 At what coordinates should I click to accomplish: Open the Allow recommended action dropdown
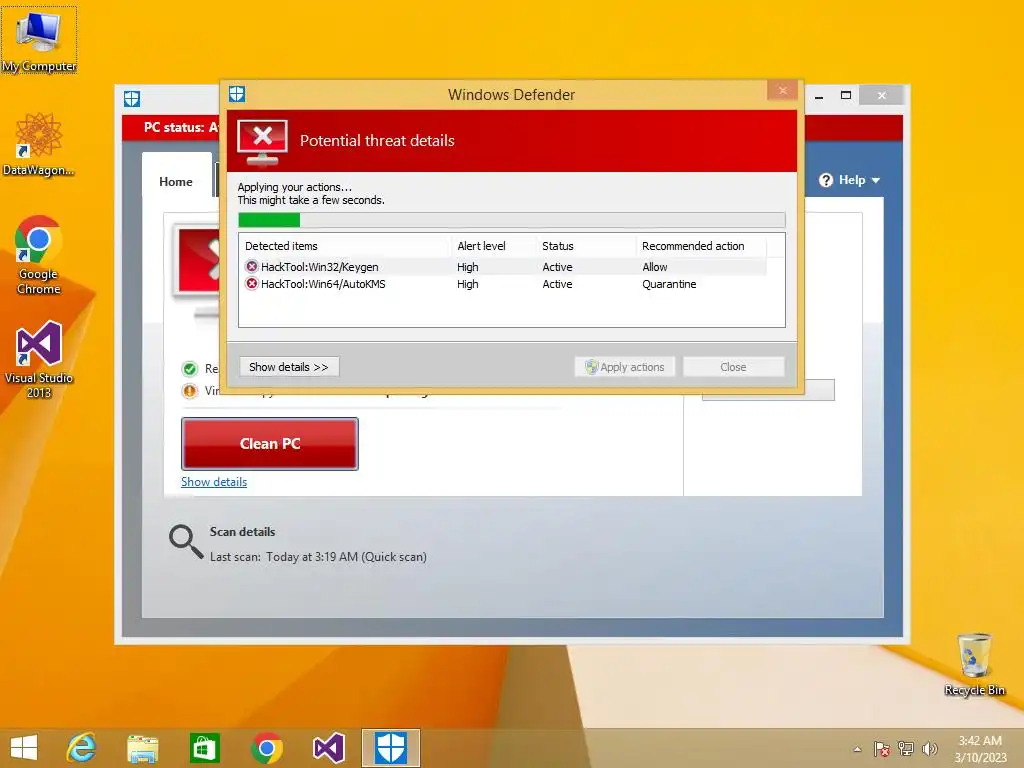tap(702, 266)
